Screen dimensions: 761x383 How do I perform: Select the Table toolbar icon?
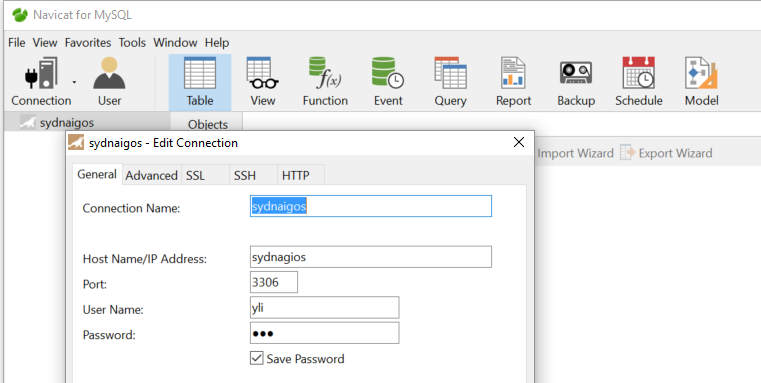[200, 82]
